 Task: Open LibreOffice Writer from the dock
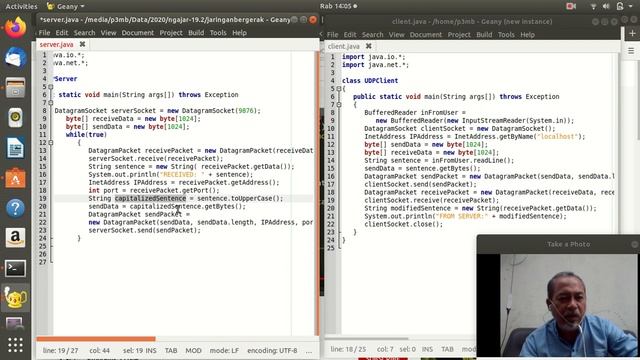pyautogui.click(x=15, y=148)
